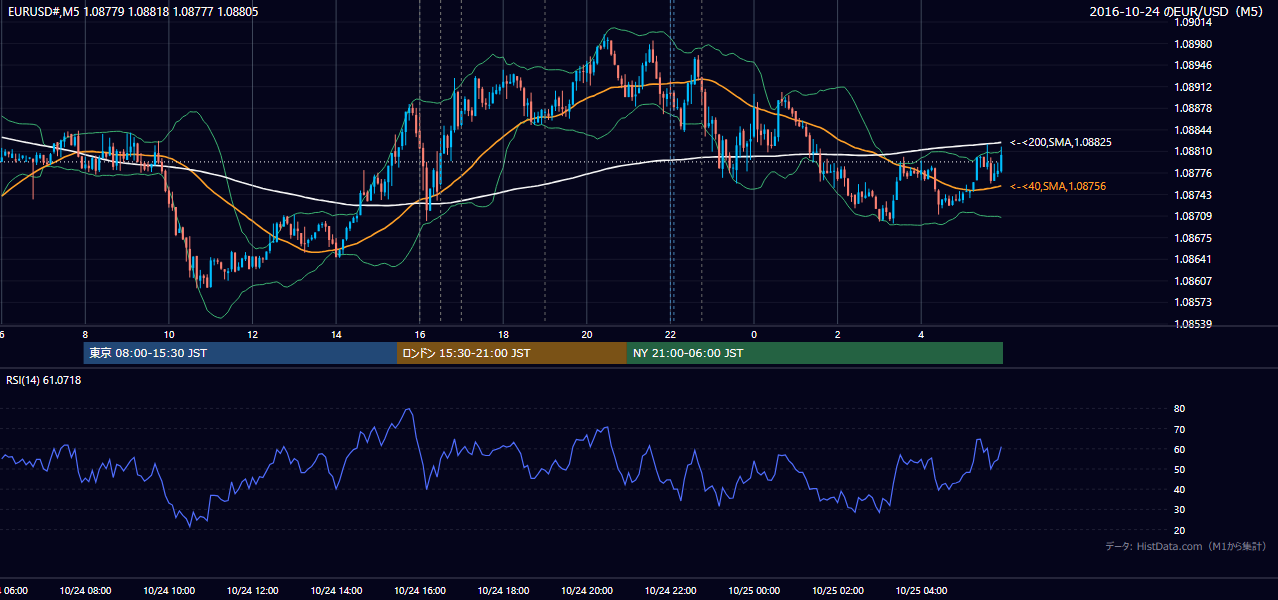Screen dimensions: 1278x600
Task: Click the 10/24 20:00 time label
Action: pyautogui.click(x=587, y=591)
